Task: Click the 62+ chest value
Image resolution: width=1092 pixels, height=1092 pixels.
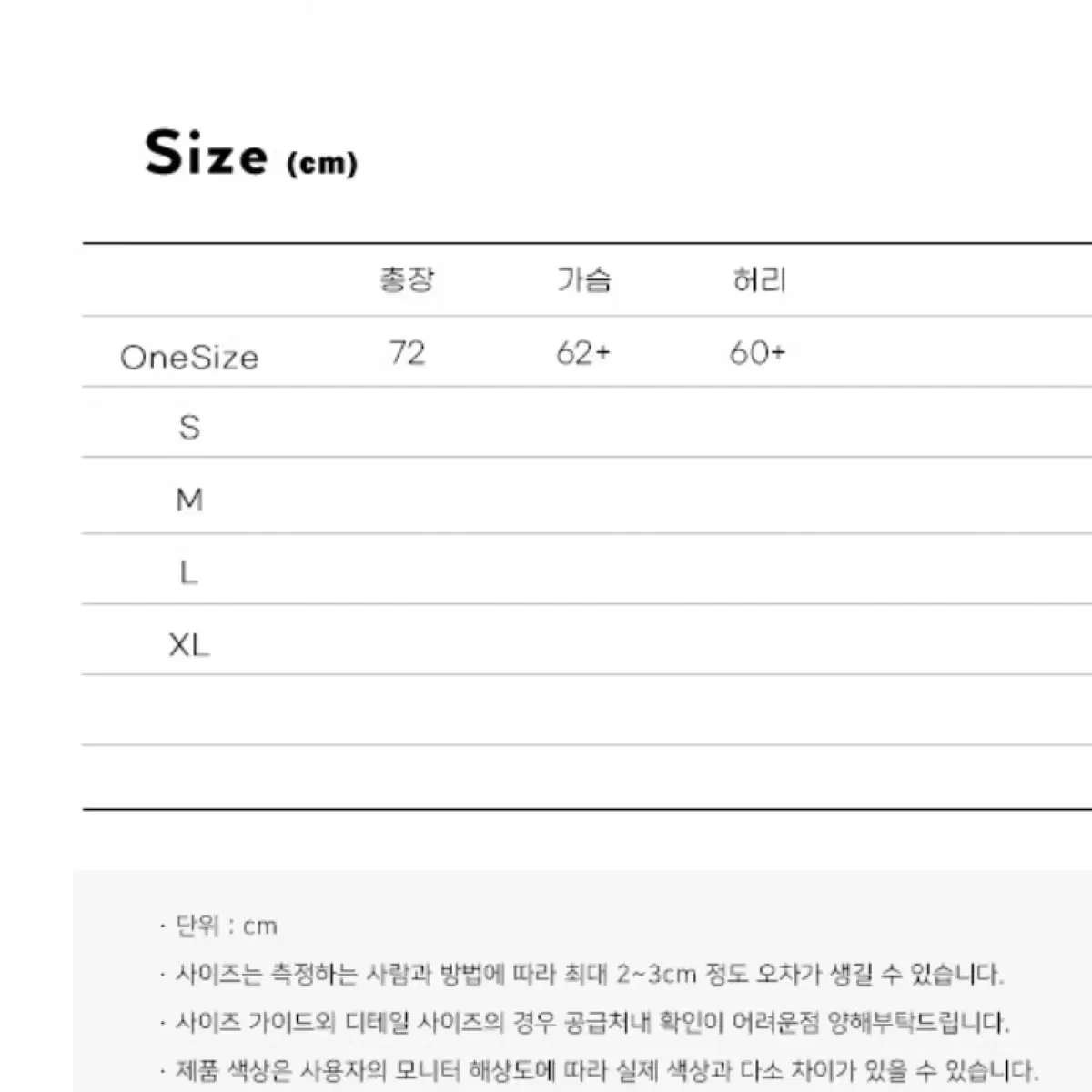Action: [583, 352]
